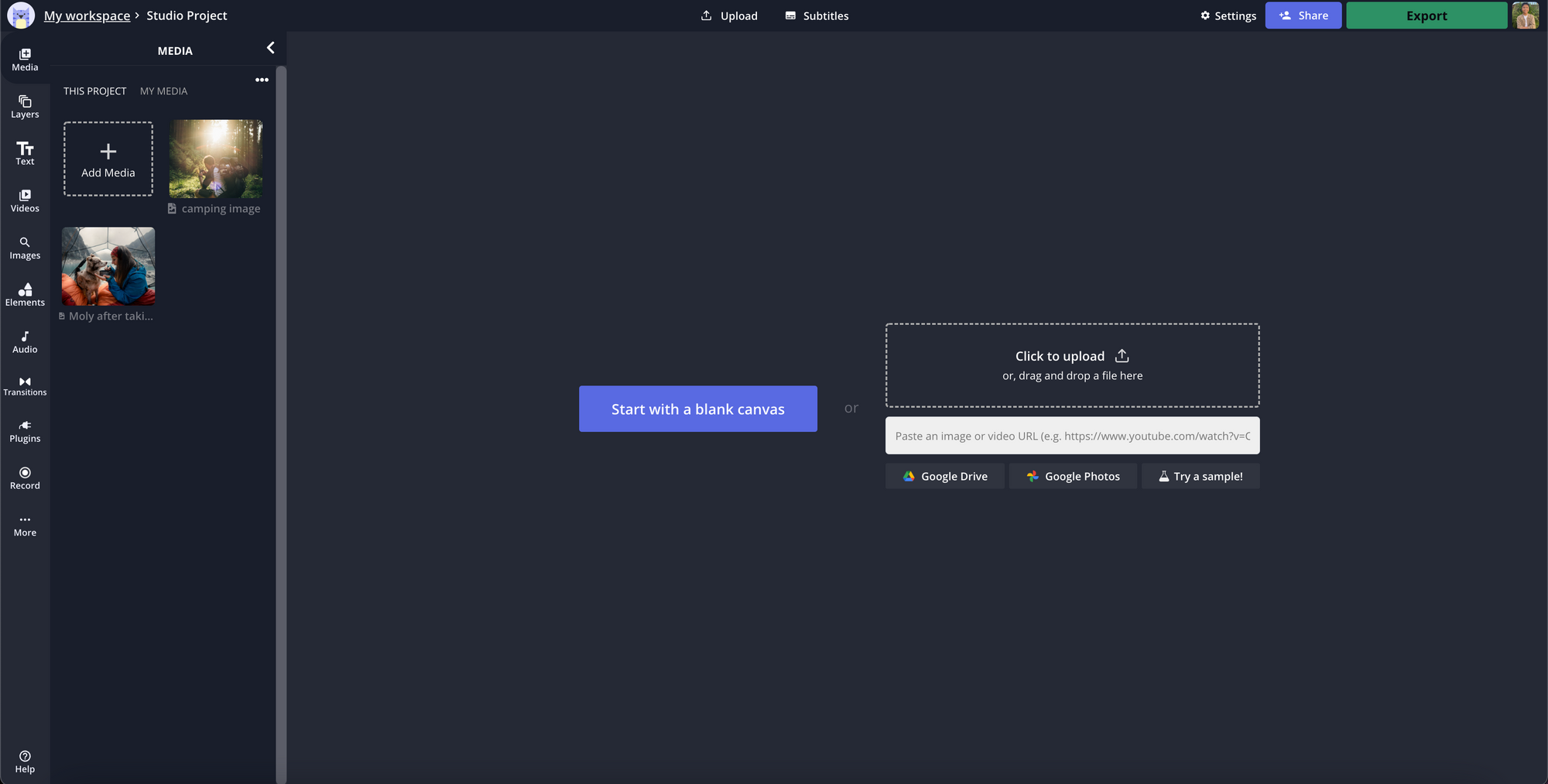The height and width of the screenshot is (784, 1548).
Task: Open the Transitions panel
Action: point(25,385)
